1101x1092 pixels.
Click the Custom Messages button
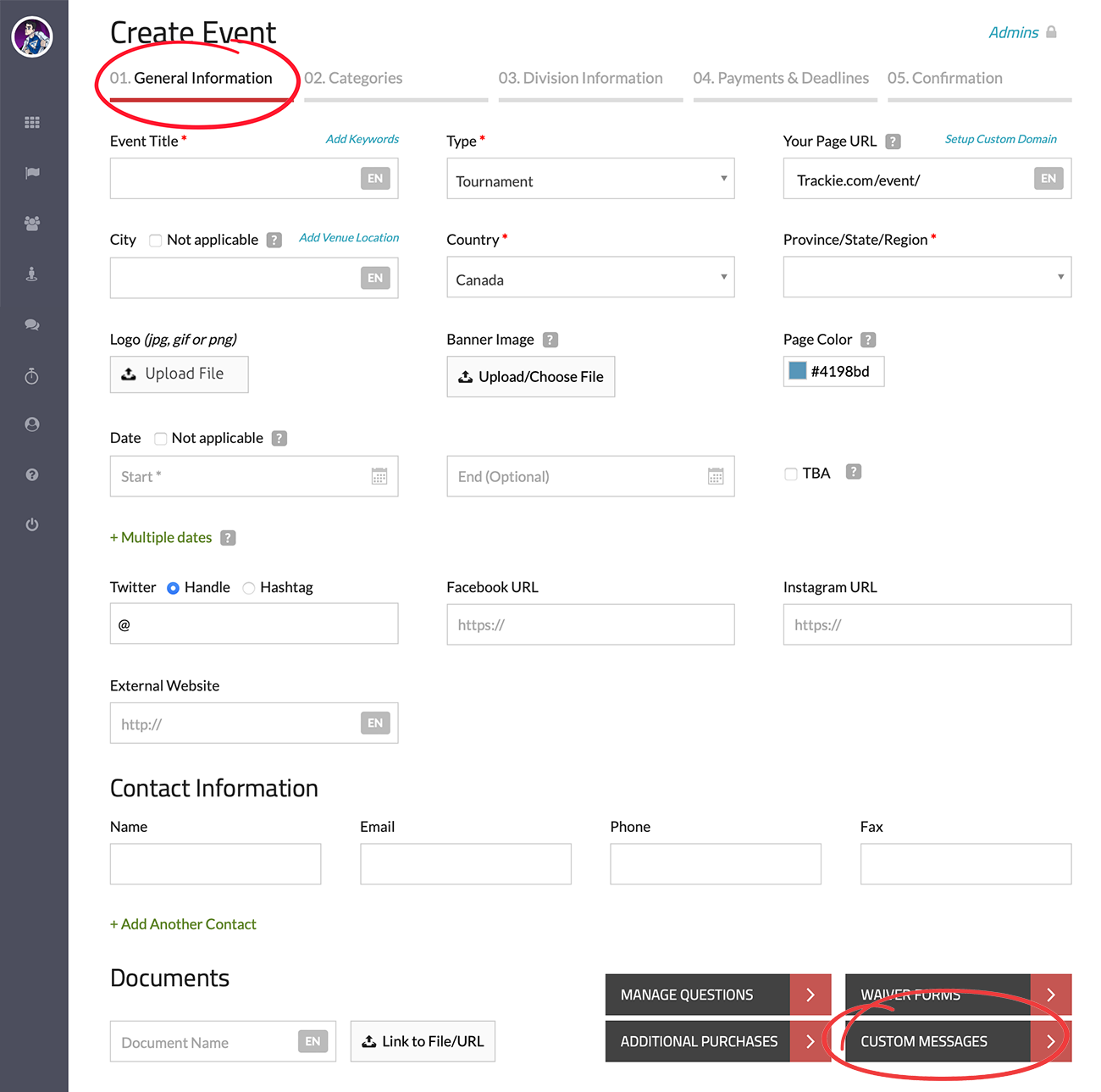[957, 1041]
